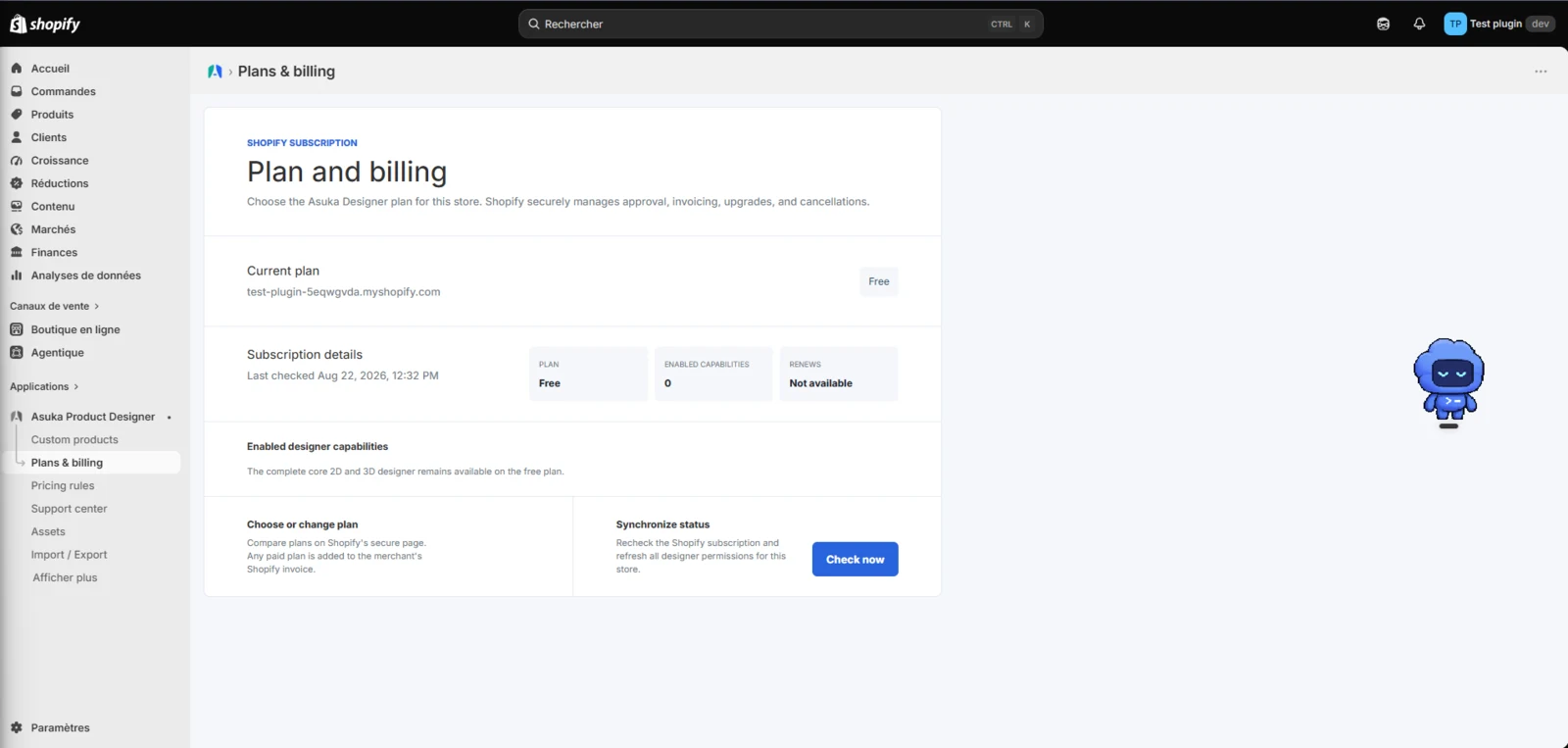This screenshot has width=1568, height=748.
Task: Pin Asuka Product Designer using the dot
Action: pos(170,418)
